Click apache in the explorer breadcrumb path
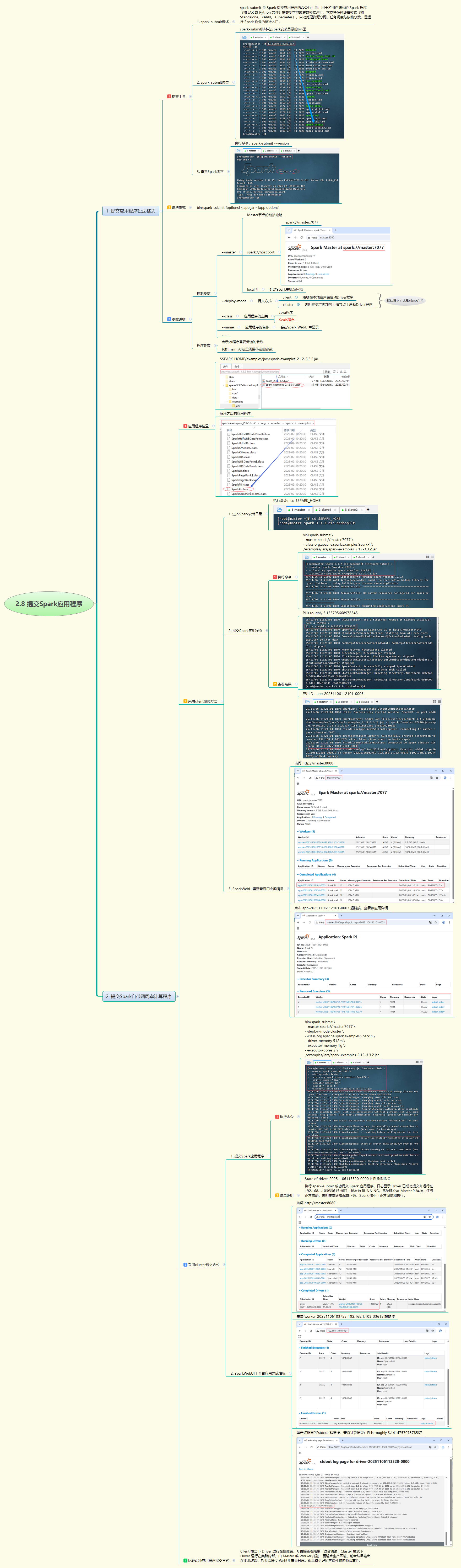 [x=275, y=423]
